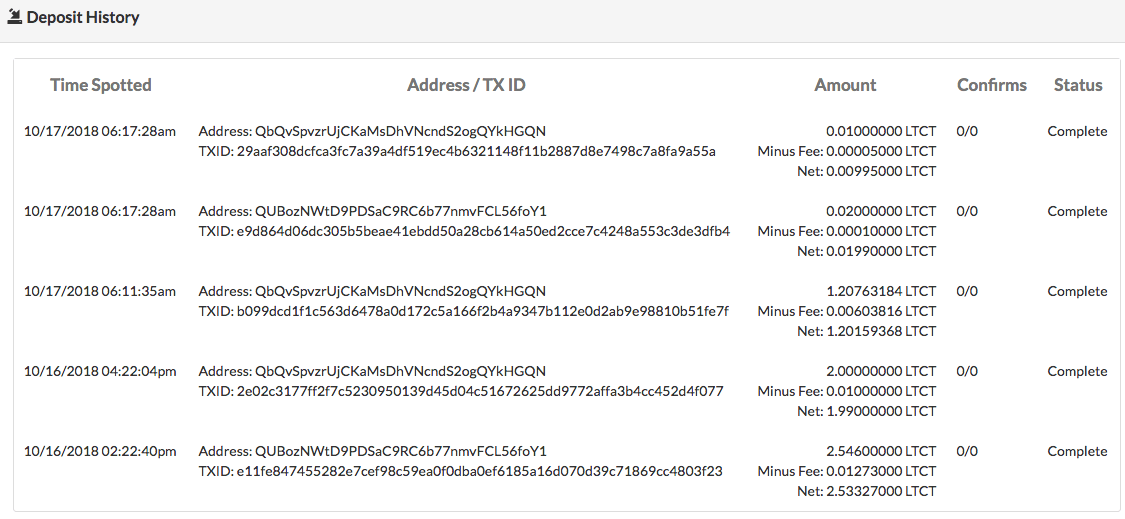1125x519 pixels.
Task: Select the Time Spotted column header
Action: pos(100,85)
